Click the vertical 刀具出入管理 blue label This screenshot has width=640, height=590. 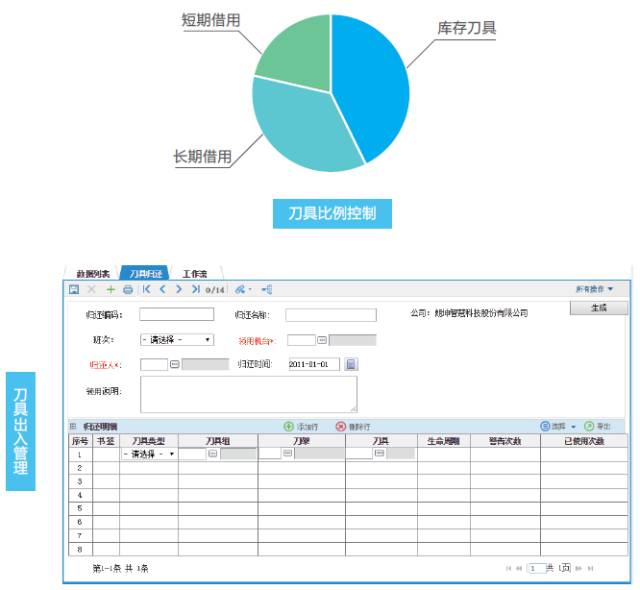click(x=20, y=431)
